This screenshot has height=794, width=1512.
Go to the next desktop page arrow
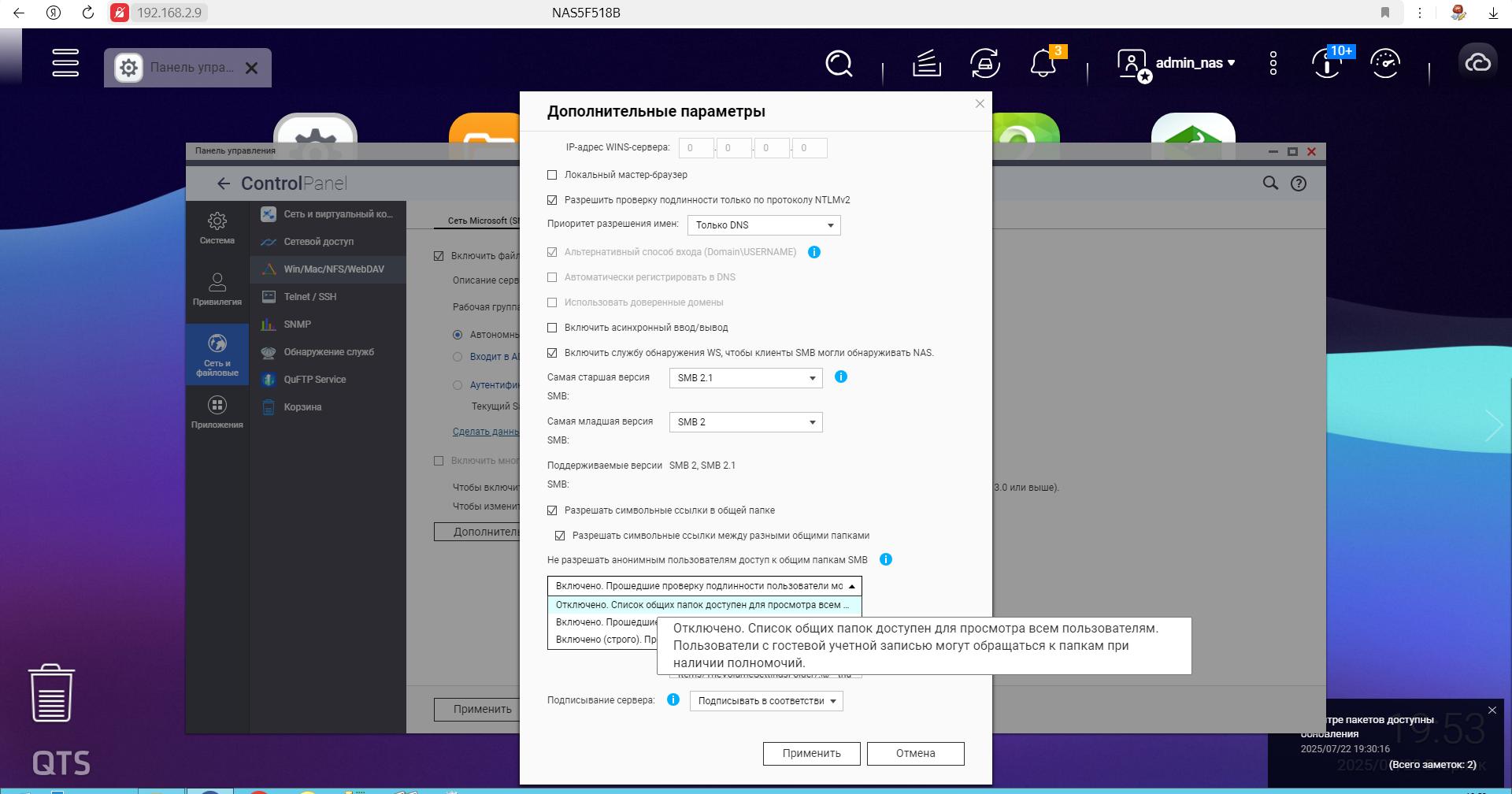[x=1493, y=425]
